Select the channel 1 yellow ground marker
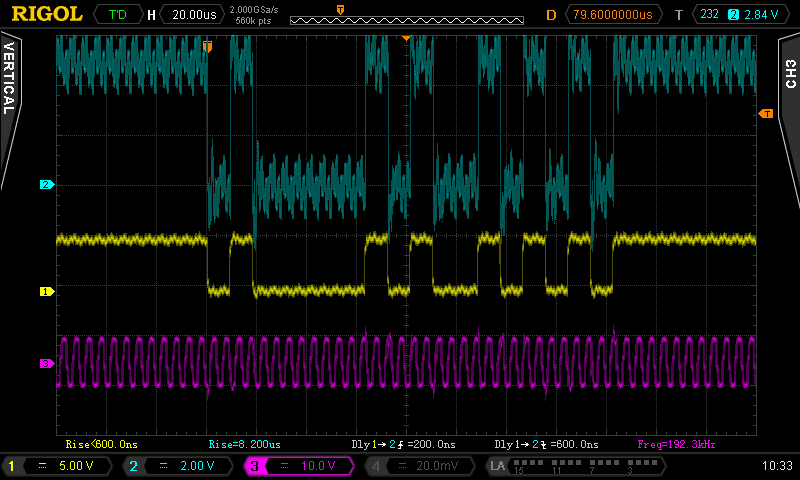Viewport: 800px width, 480px height. (45, 292)
